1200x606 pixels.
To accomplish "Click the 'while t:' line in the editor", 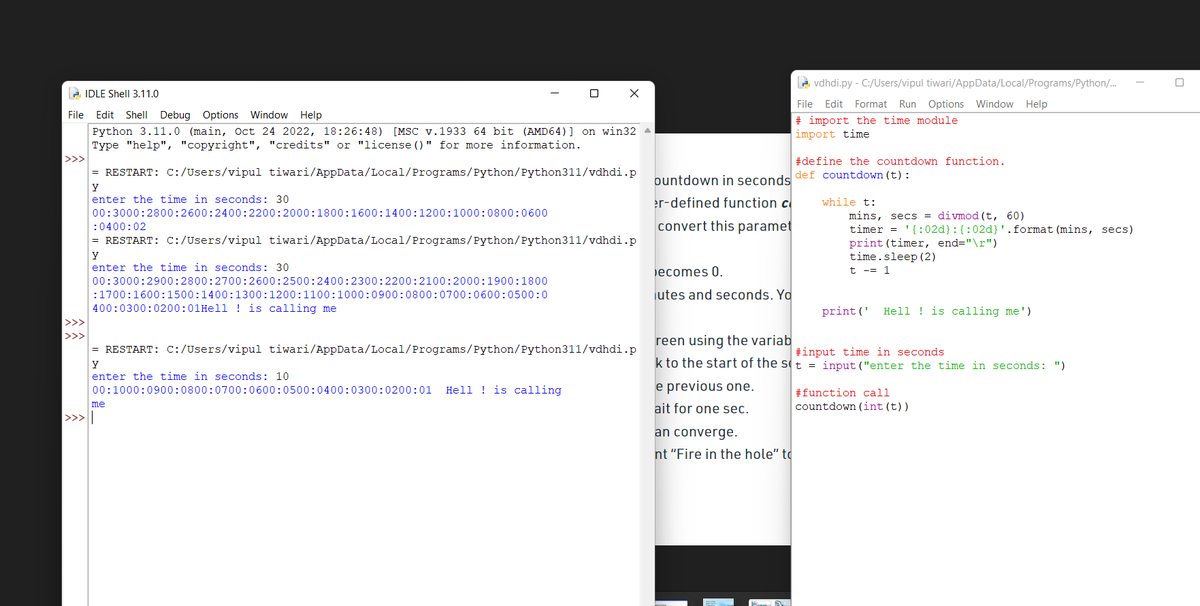I will click(849, 202).
